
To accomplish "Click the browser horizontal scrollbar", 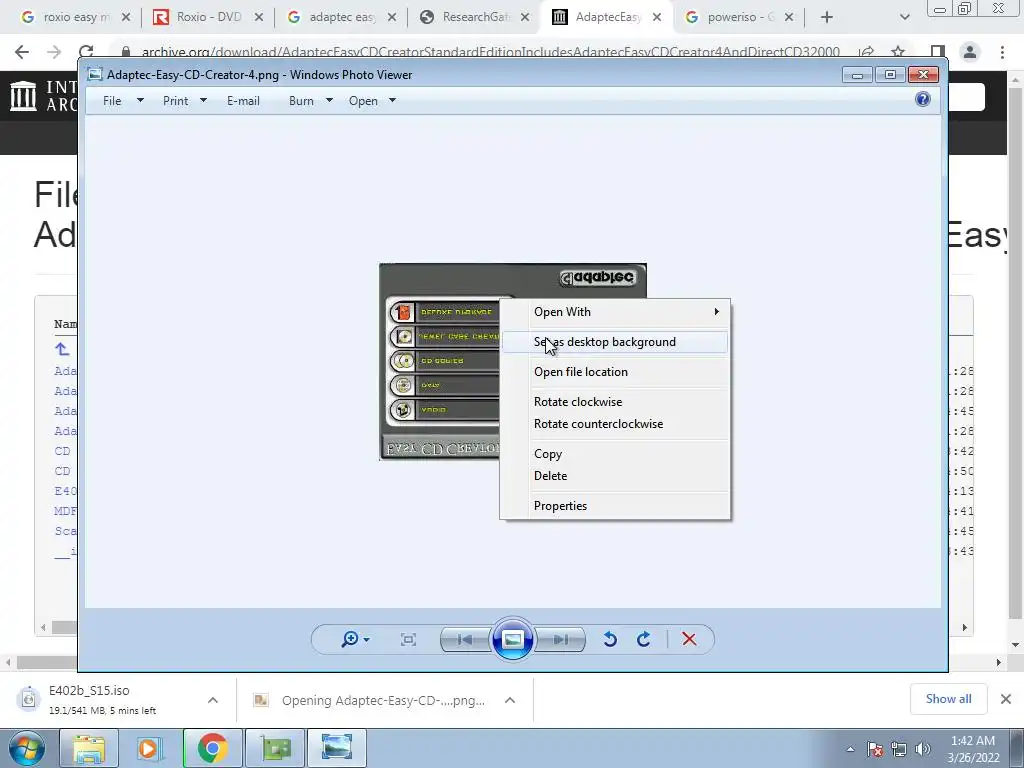I will click(503, 662).
